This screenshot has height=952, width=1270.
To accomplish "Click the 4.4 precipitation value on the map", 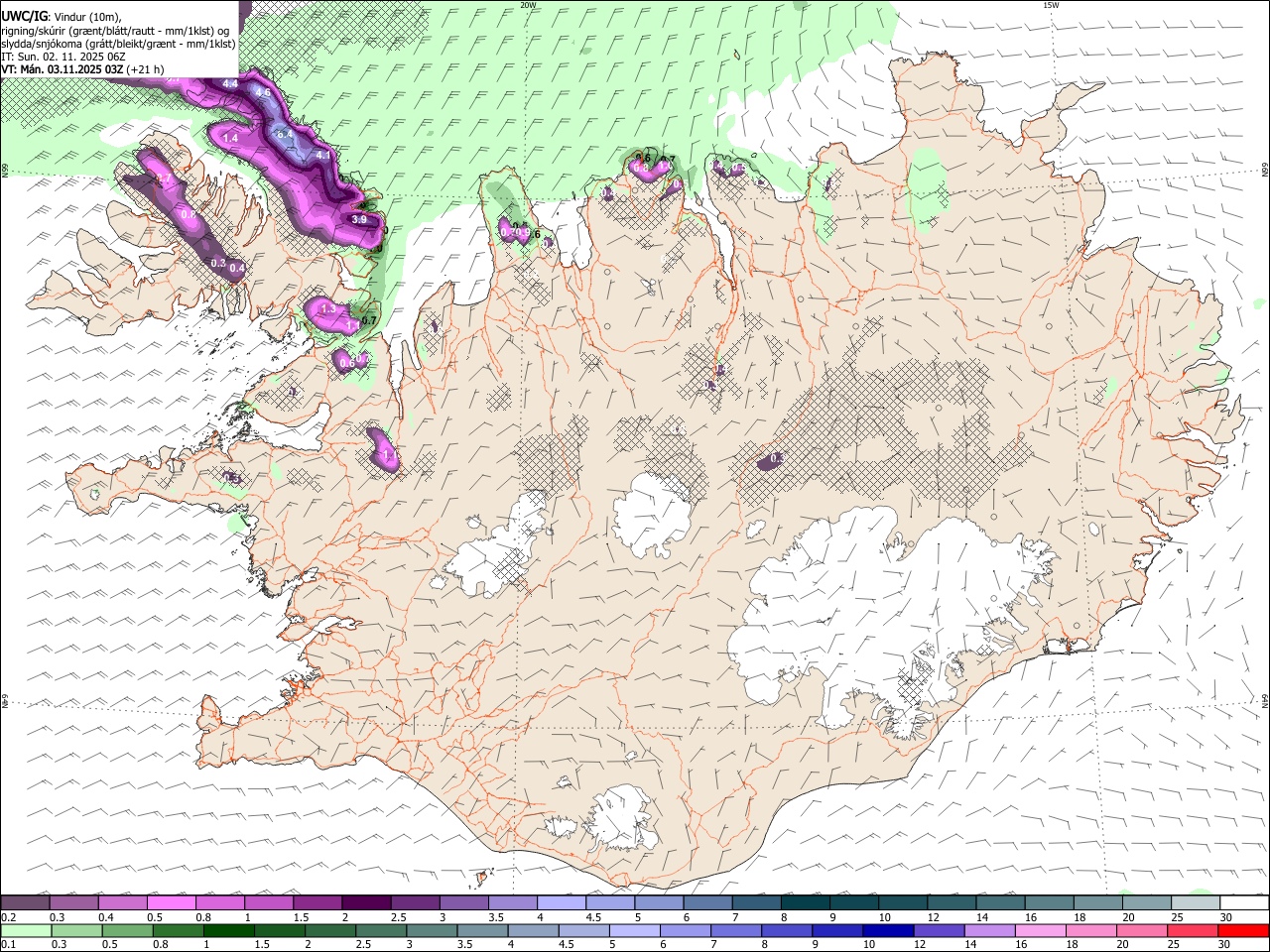I will [x=230, y=83].
